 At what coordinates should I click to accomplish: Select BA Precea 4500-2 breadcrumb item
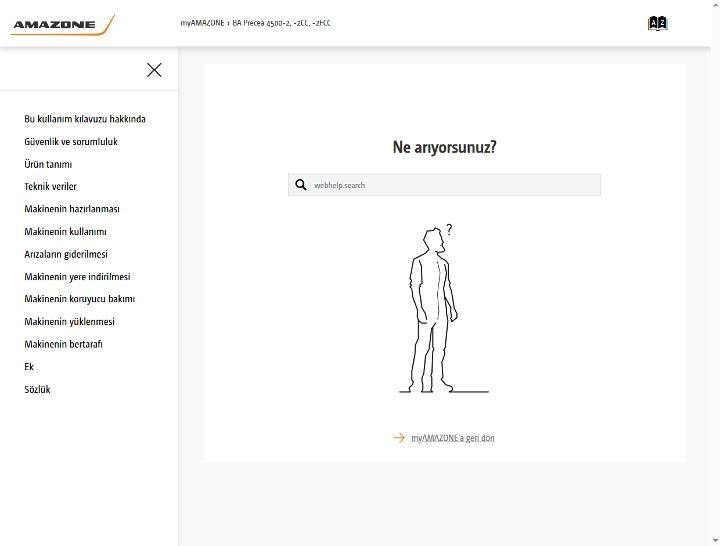coord(281,23)
